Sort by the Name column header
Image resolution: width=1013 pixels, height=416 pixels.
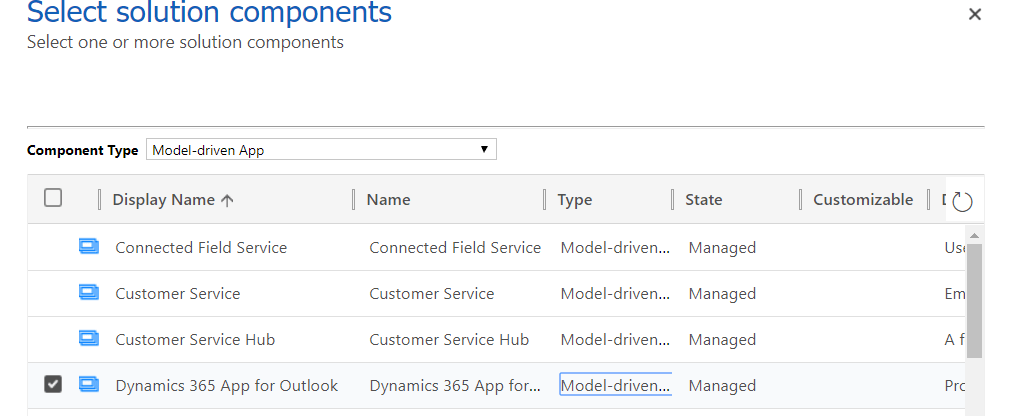[389, 200]
